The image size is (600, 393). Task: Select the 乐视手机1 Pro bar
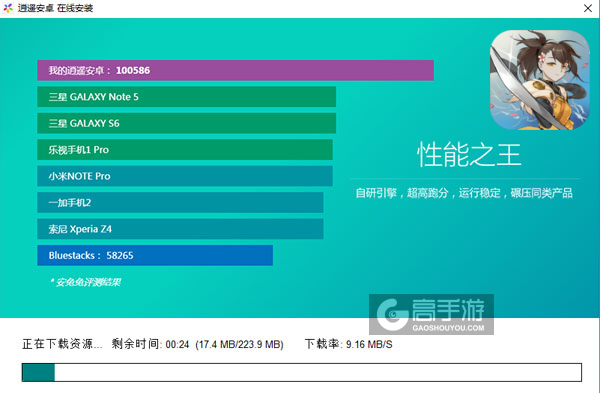[x=185, y=150]
